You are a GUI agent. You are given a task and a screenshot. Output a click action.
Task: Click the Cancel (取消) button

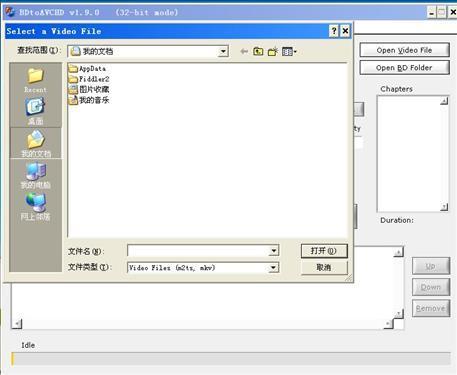coord(324,267)
